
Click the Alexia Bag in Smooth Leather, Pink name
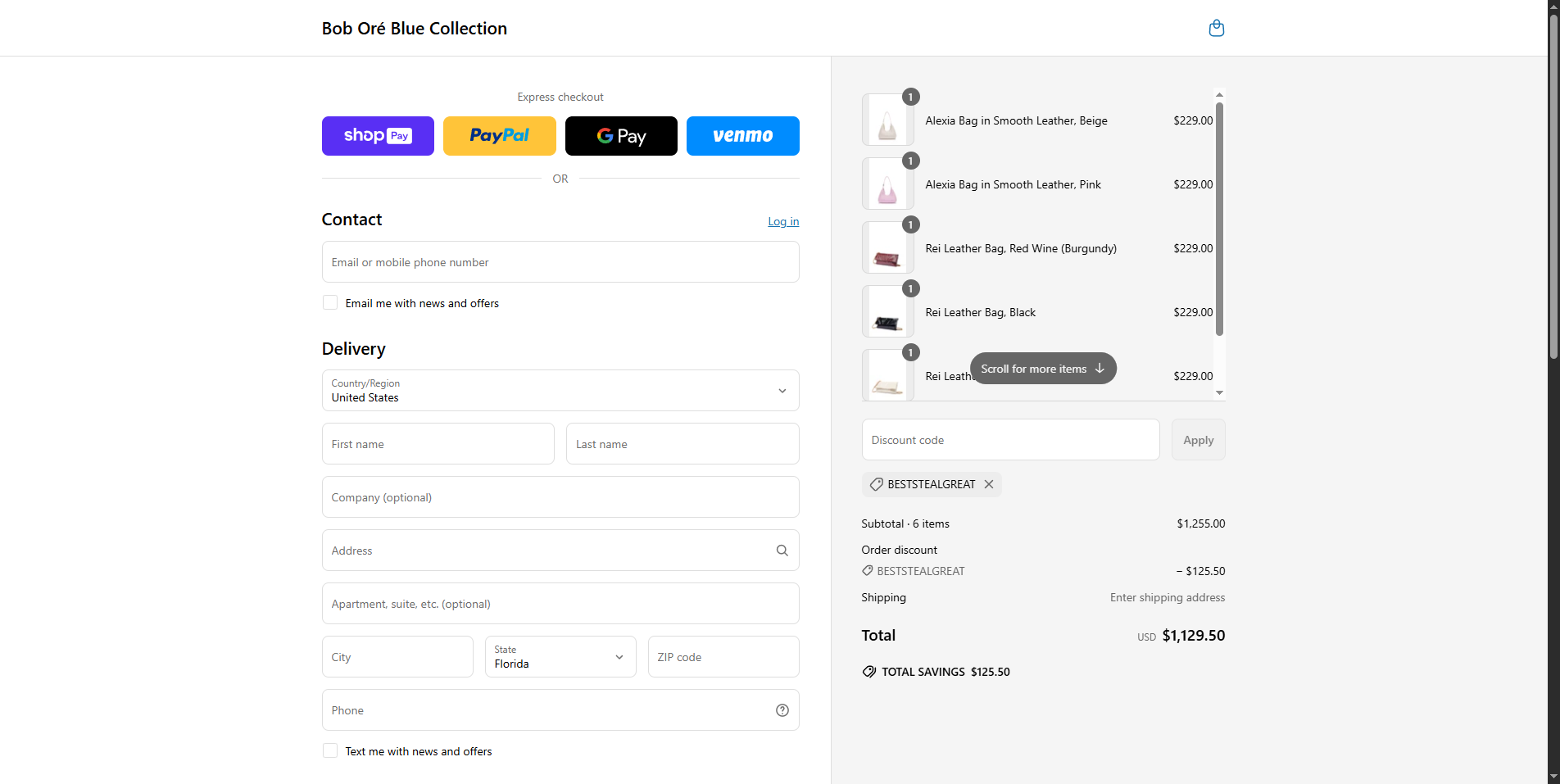1014,184
